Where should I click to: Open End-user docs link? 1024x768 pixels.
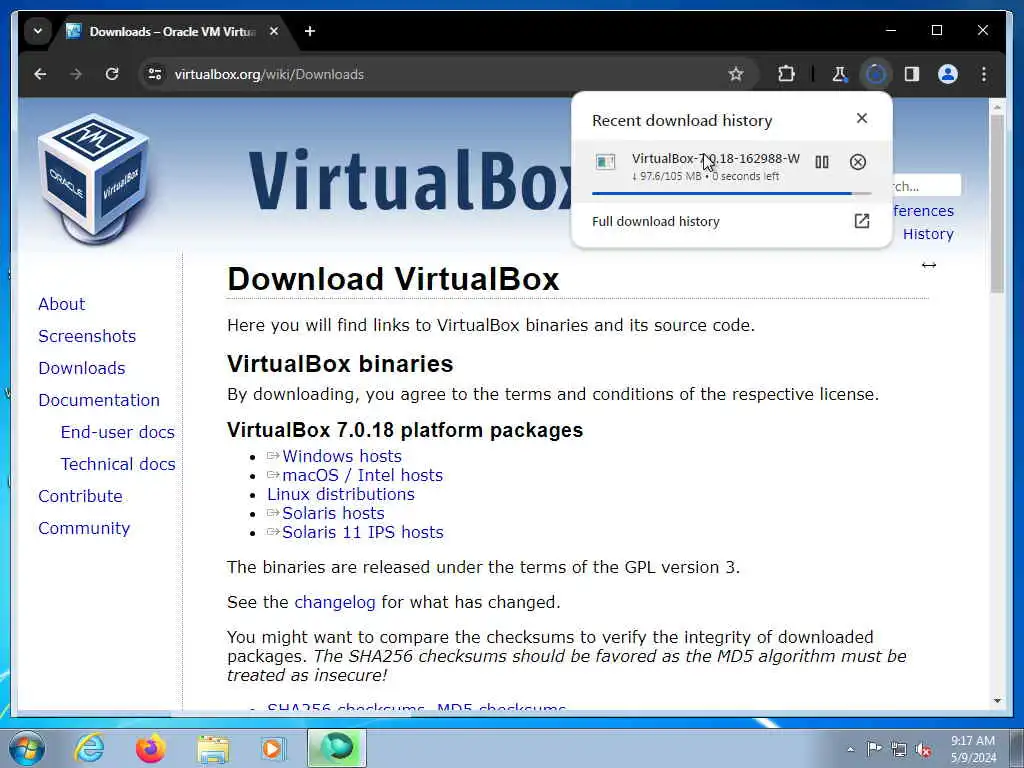pos(118,432)
